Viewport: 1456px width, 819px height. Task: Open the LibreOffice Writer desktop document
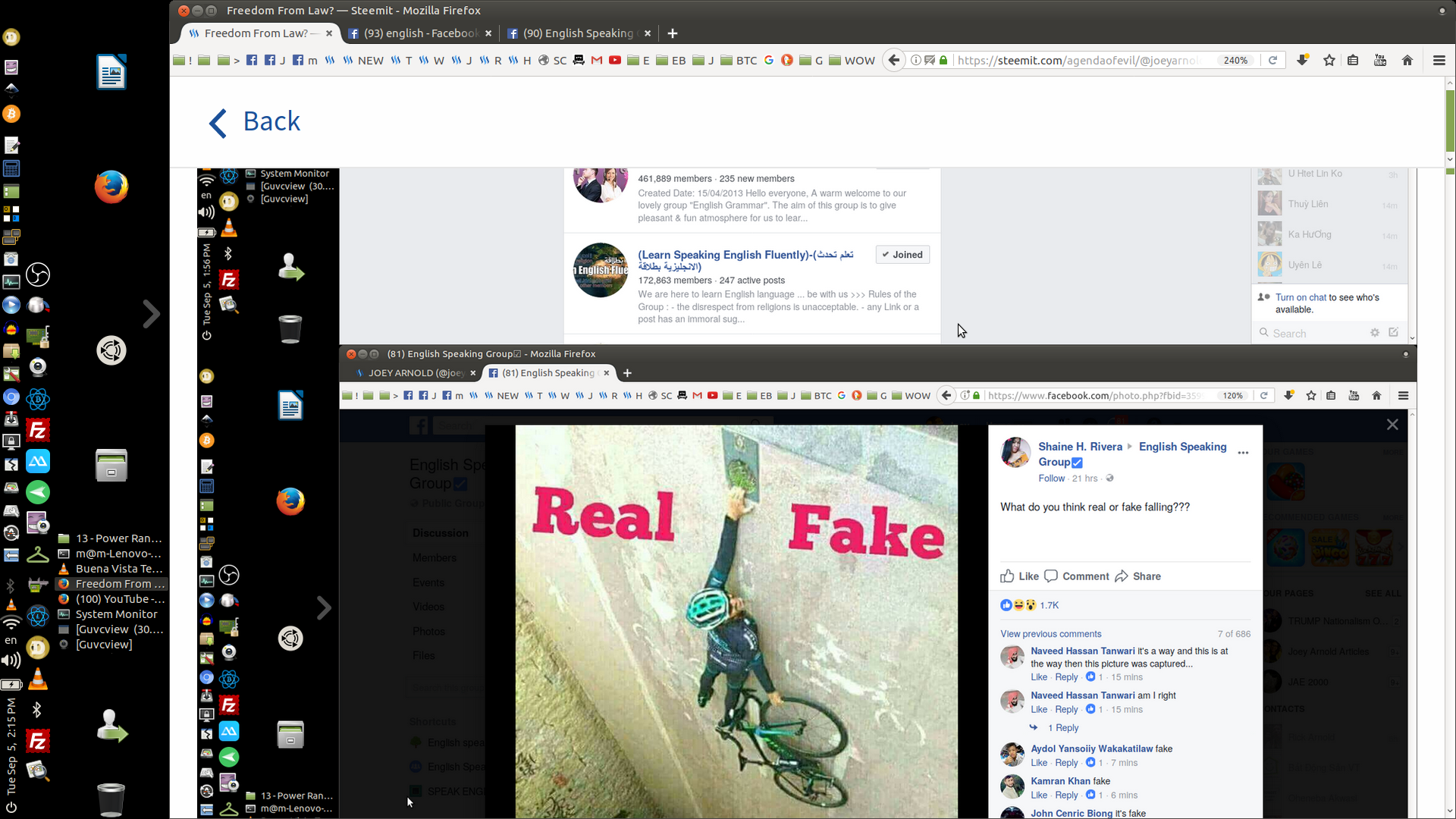[x=111, y=72]
